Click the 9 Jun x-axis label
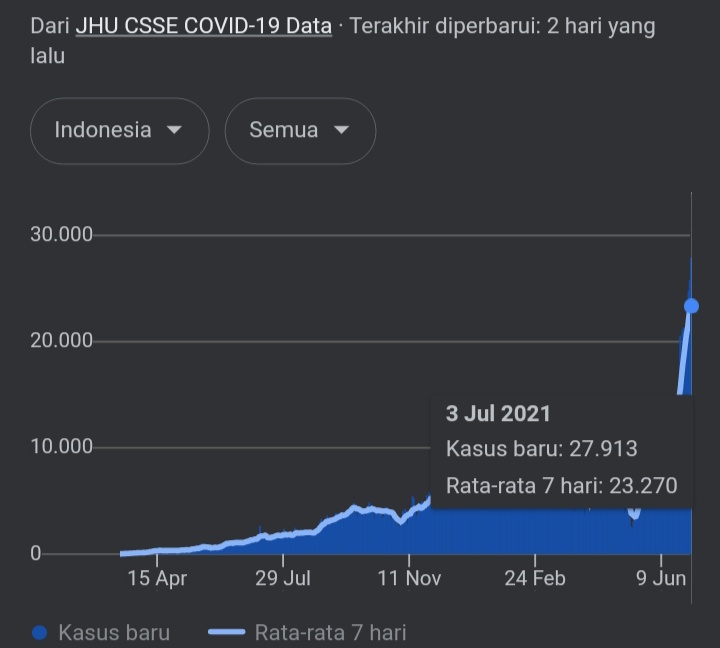Image resolution: width=720 pixels, height=648 pixels. click(x=661, y=578)
